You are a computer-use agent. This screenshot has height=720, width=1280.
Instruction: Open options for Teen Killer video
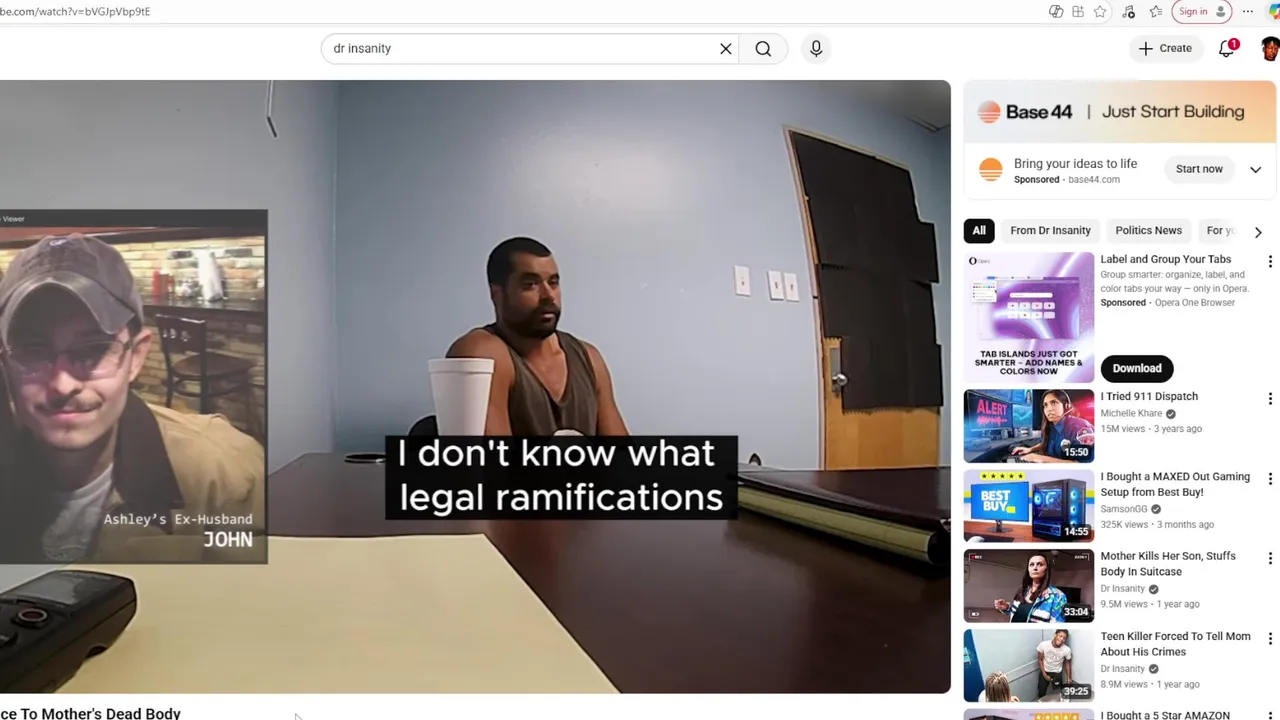tap(1270, 639)
